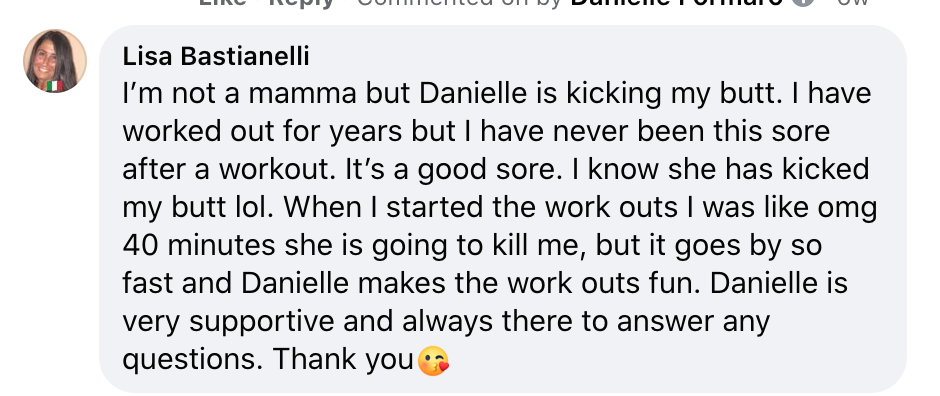Click the words "40 minutes" in the comment

[199, 246]
